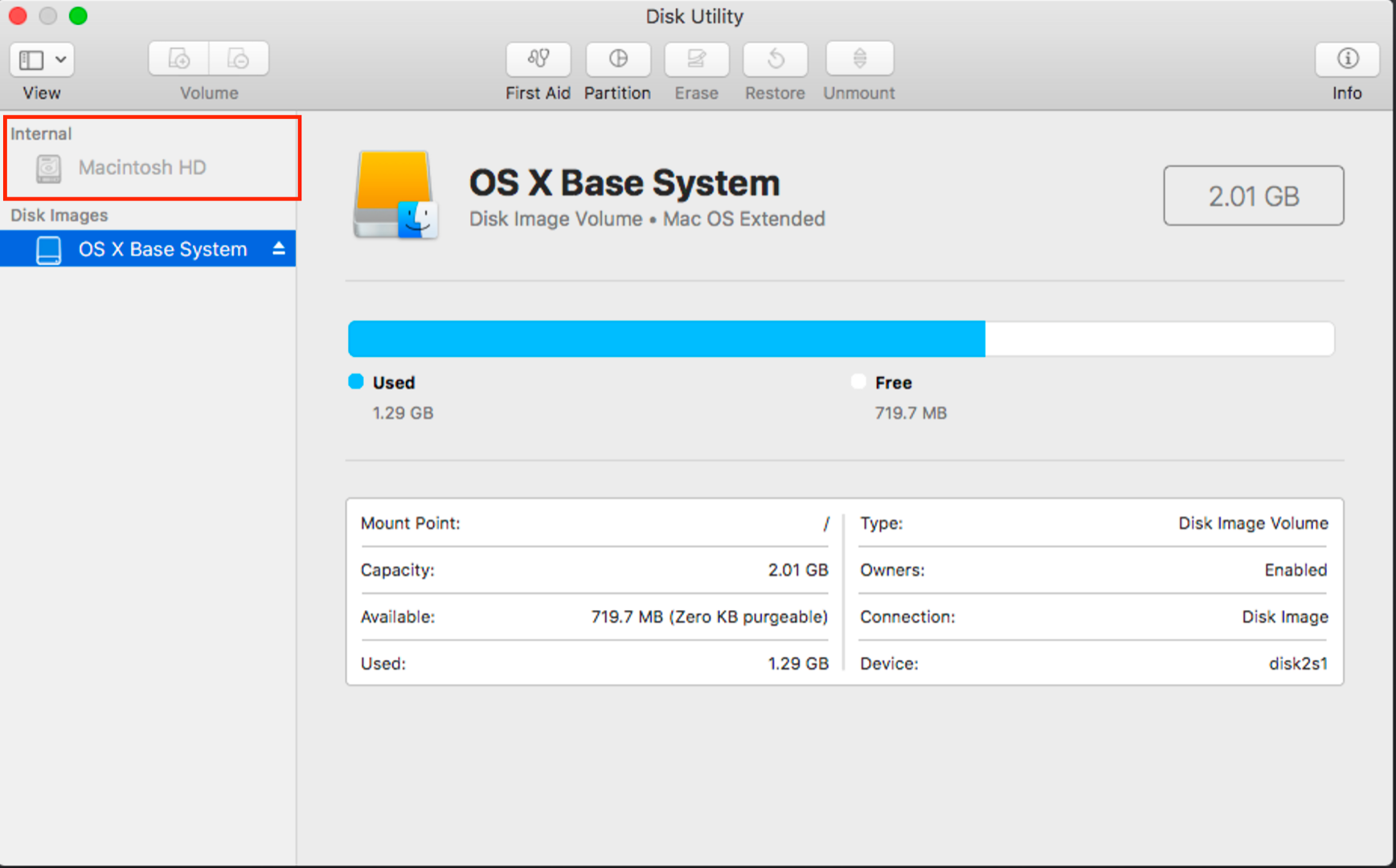
Task: Click the green full-screen window button
Action: coord(78,16)
